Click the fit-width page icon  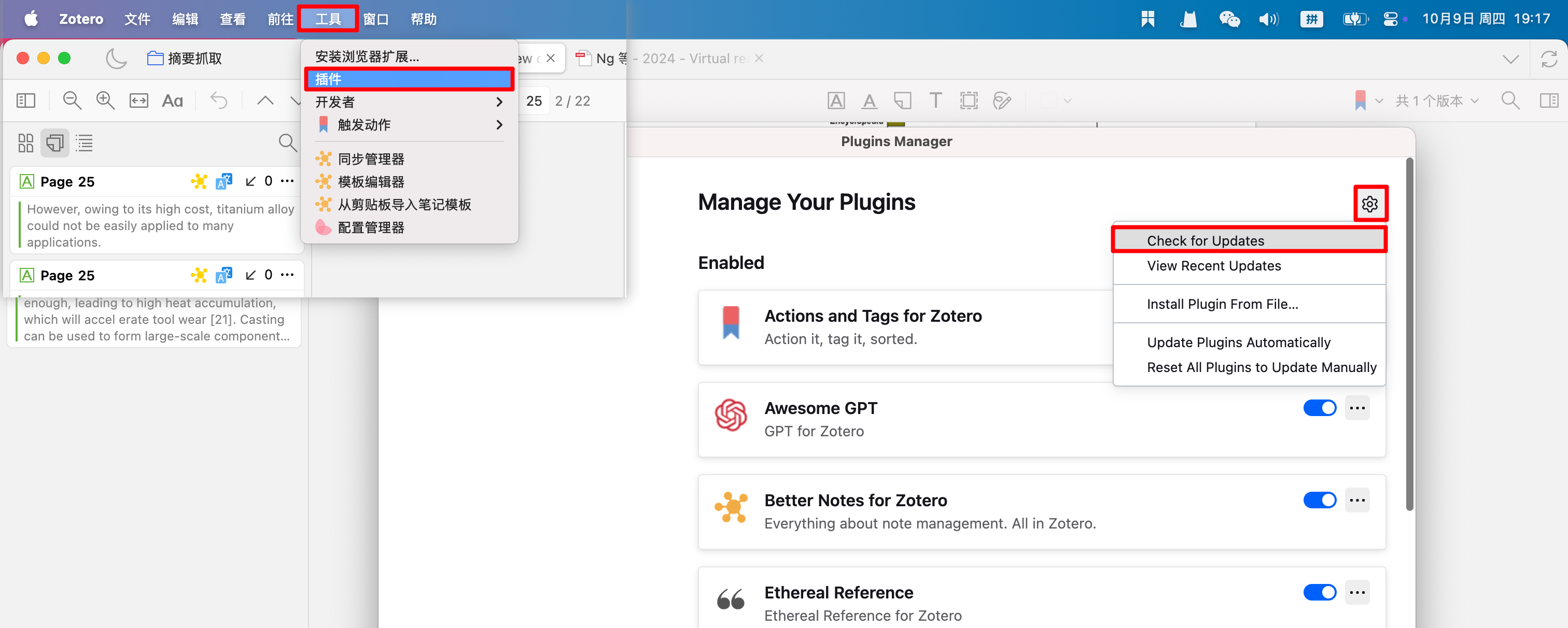(139, 101)
